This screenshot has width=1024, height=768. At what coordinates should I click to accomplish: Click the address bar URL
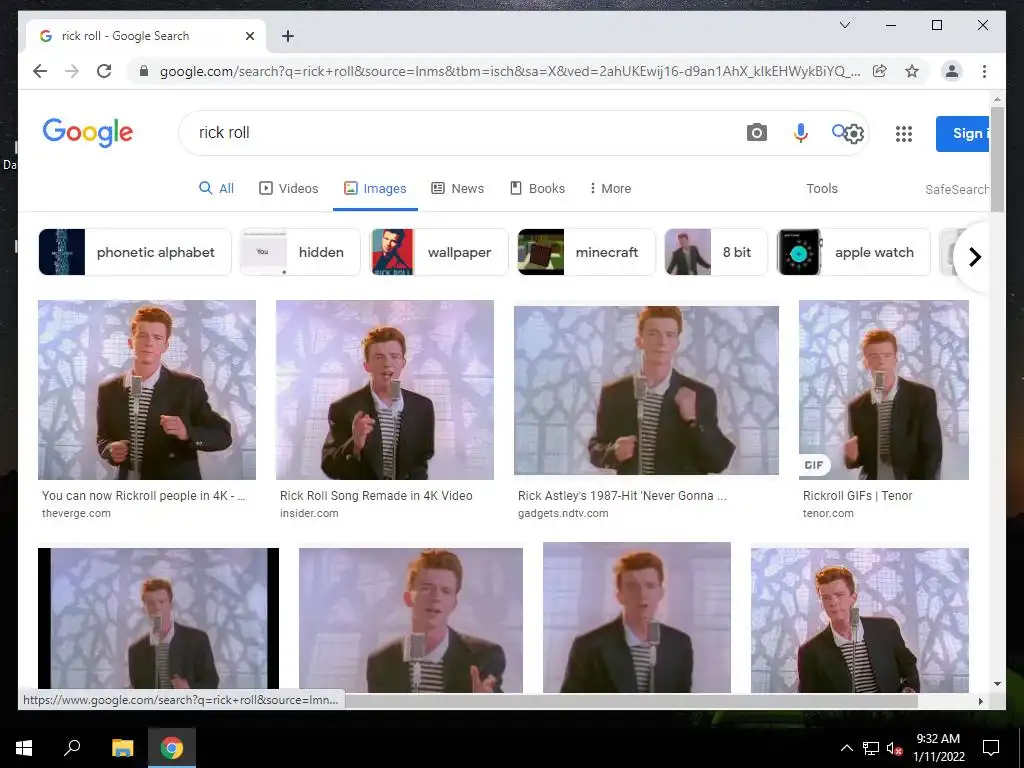pyautogui.click(x=510, y=71)
